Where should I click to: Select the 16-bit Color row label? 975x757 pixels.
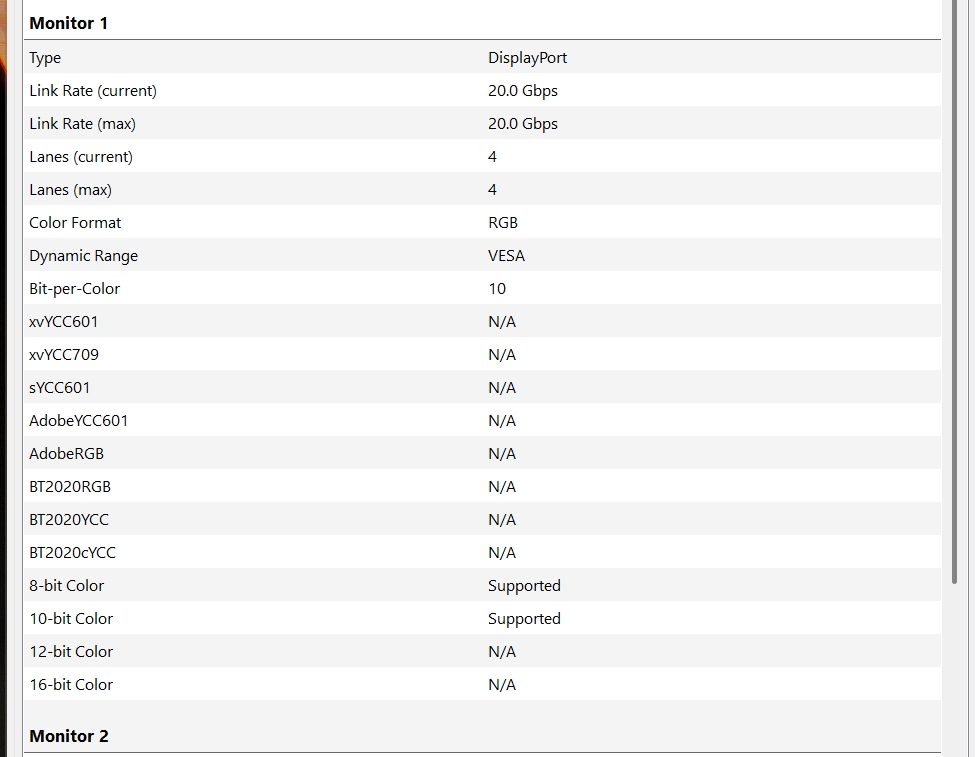[x=71, y=685]
